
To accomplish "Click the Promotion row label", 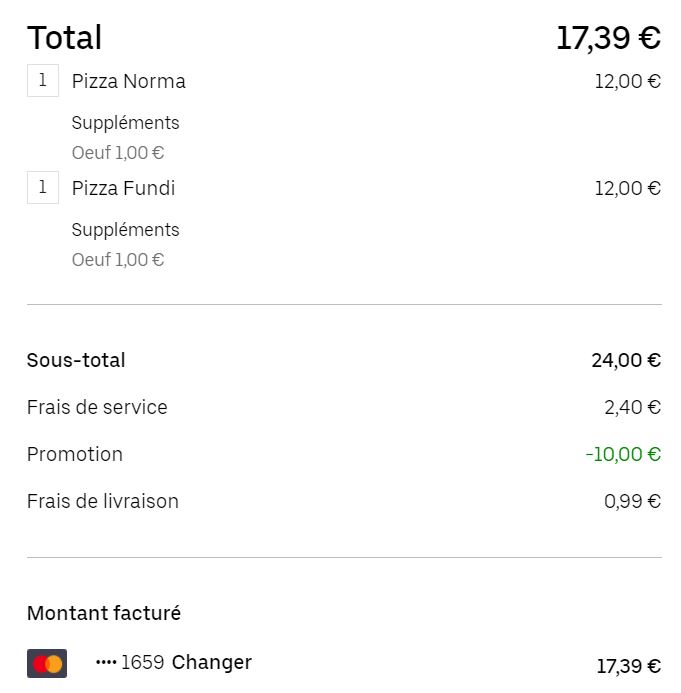I will click(x=75, y=454).
